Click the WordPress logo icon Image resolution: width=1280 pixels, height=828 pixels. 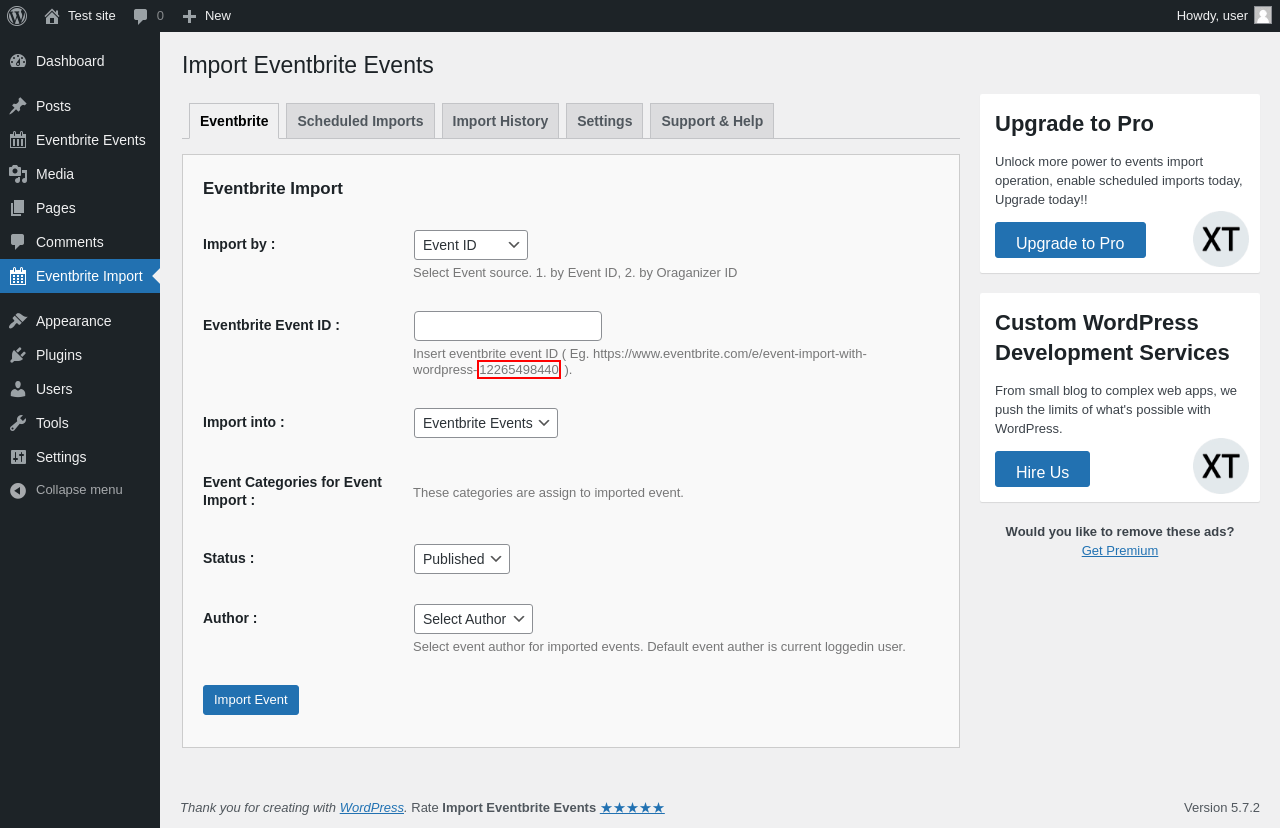point(17,16)
